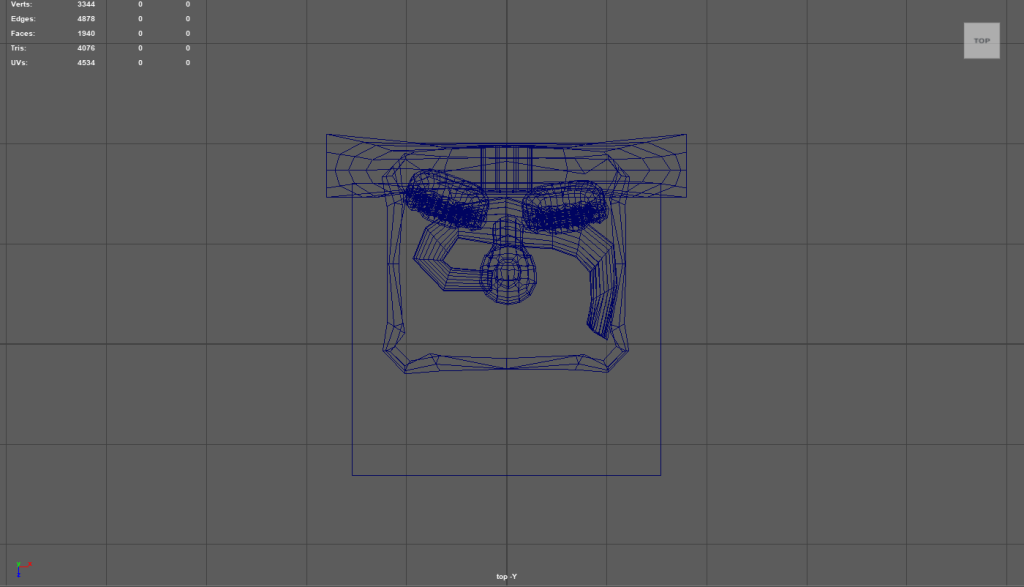Click the 'top -Y' camera name label
1024x587 pixels.
(x=506, y=576)
